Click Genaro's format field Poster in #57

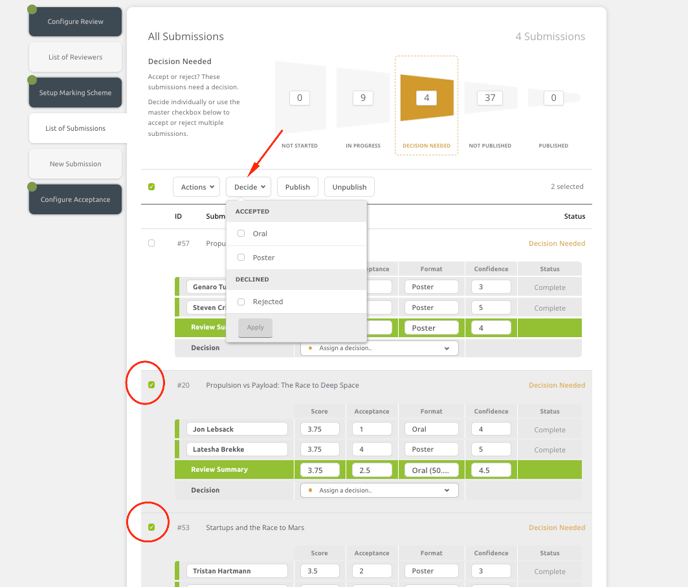coord(431,287)
